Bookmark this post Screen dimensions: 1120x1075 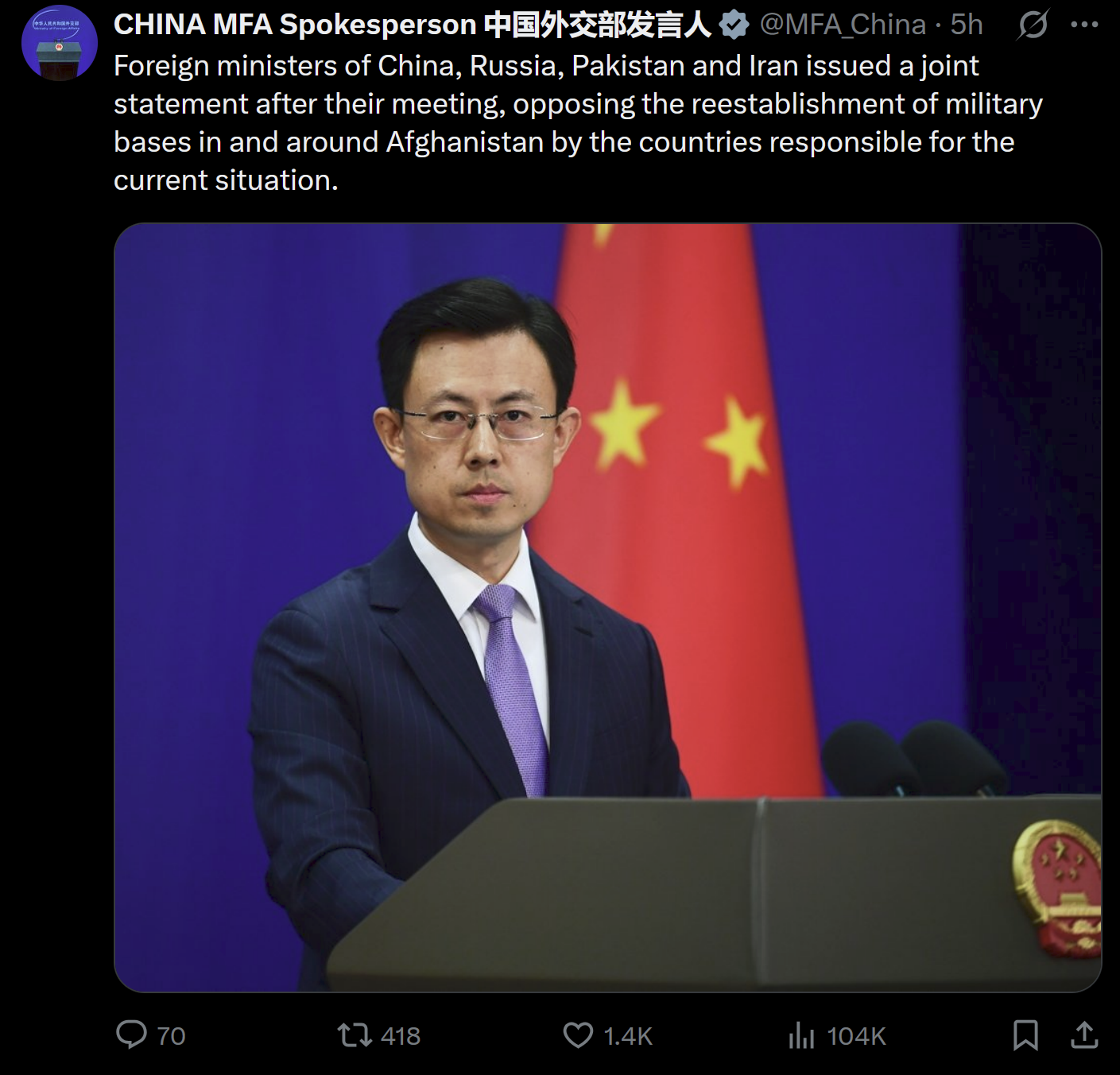pos(1025,1035)
